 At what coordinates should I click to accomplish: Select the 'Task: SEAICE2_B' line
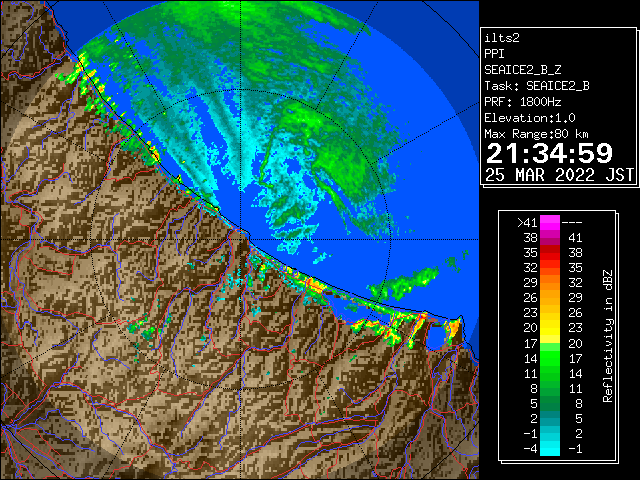[x=537, y=86]
